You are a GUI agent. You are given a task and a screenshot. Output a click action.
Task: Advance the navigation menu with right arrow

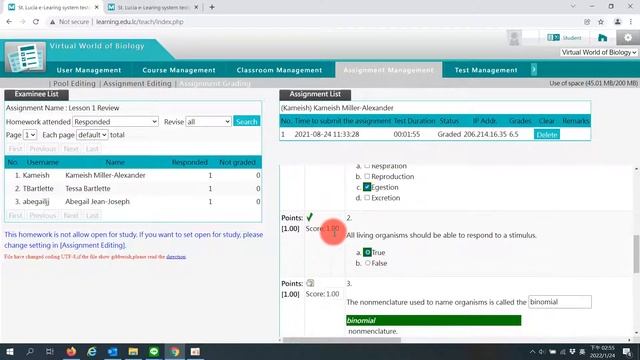[533, 70]
